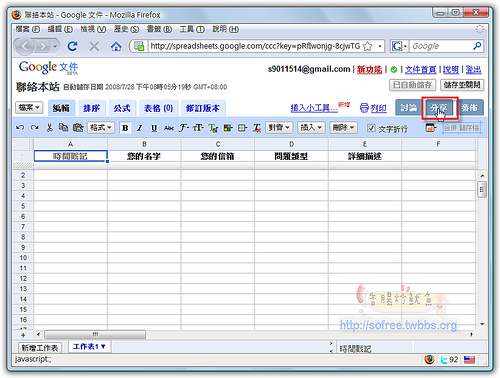
Task: Open back/forward history dropdown arrow
Action: pyautogui.click(x=55, y=46)
